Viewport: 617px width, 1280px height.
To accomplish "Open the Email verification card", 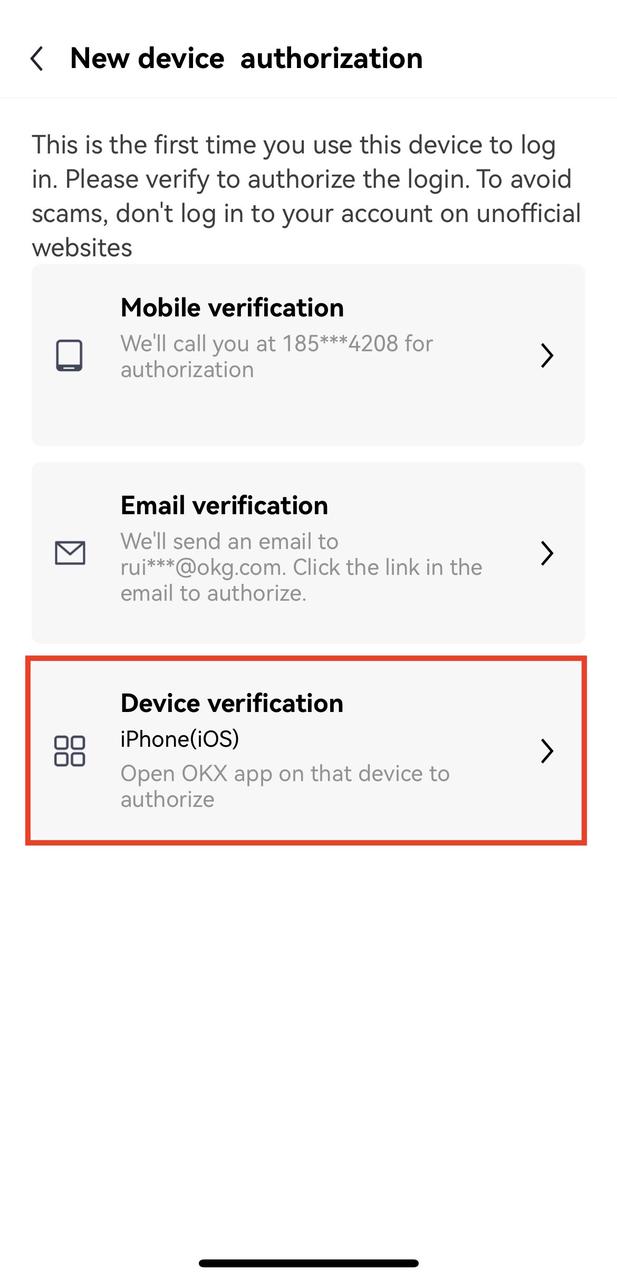I will 308,553.
